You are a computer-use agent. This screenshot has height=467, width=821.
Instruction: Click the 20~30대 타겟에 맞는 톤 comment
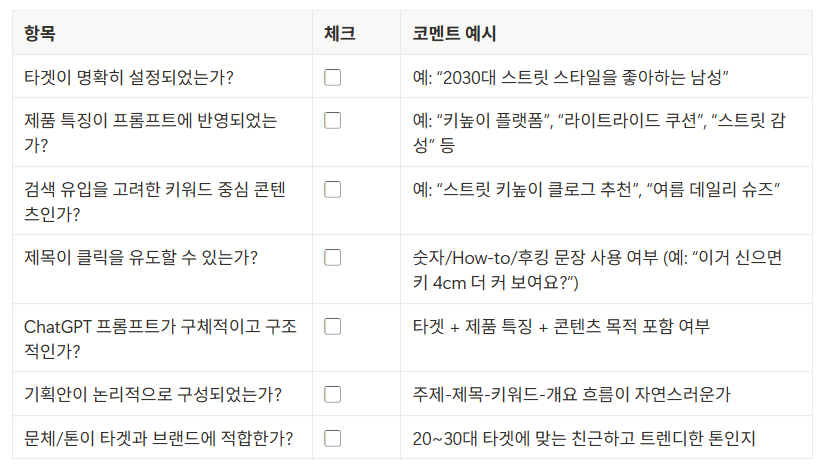pyautogui.click(x=584, y=438)
